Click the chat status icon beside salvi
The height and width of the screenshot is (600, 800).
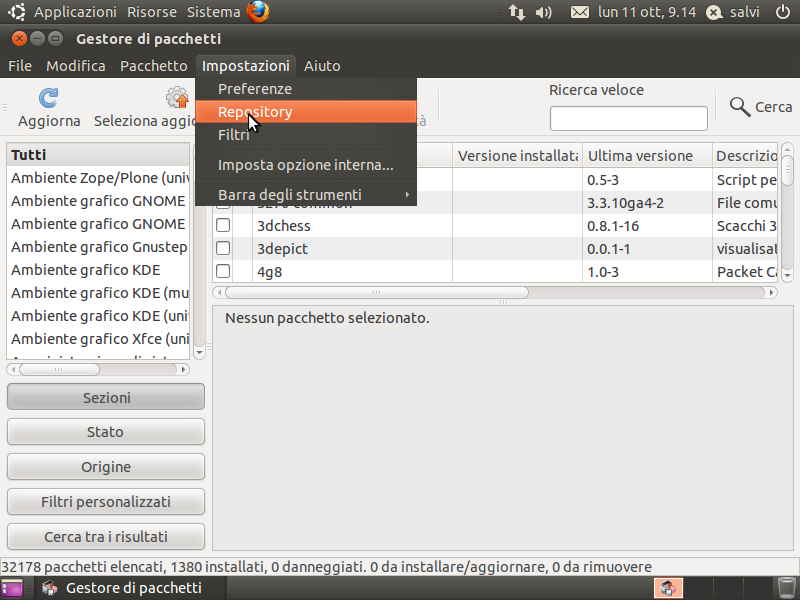[714, 12]
